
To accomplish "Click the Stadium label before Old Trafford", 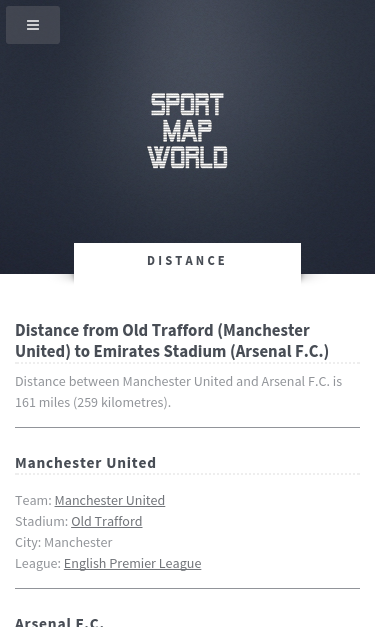I will click(x=42, y=521).
